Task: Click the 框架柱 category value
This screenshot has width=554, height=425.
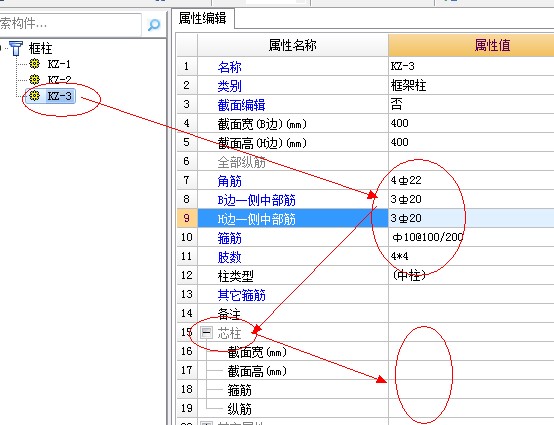Action: tap(471, 85)
